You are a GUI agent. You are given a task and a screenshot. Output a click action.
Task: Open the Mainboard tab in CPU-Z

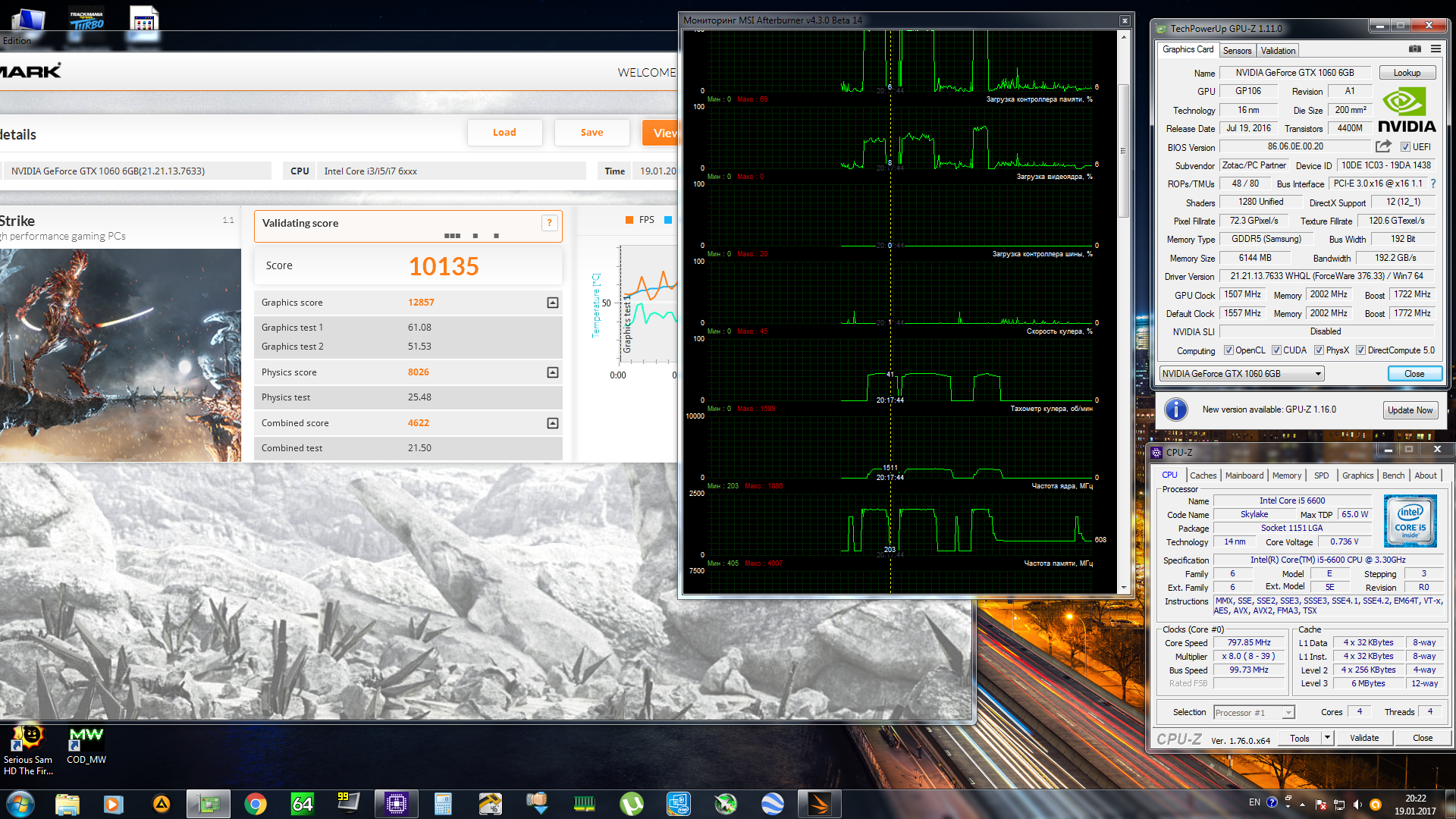pos(1244,475)
